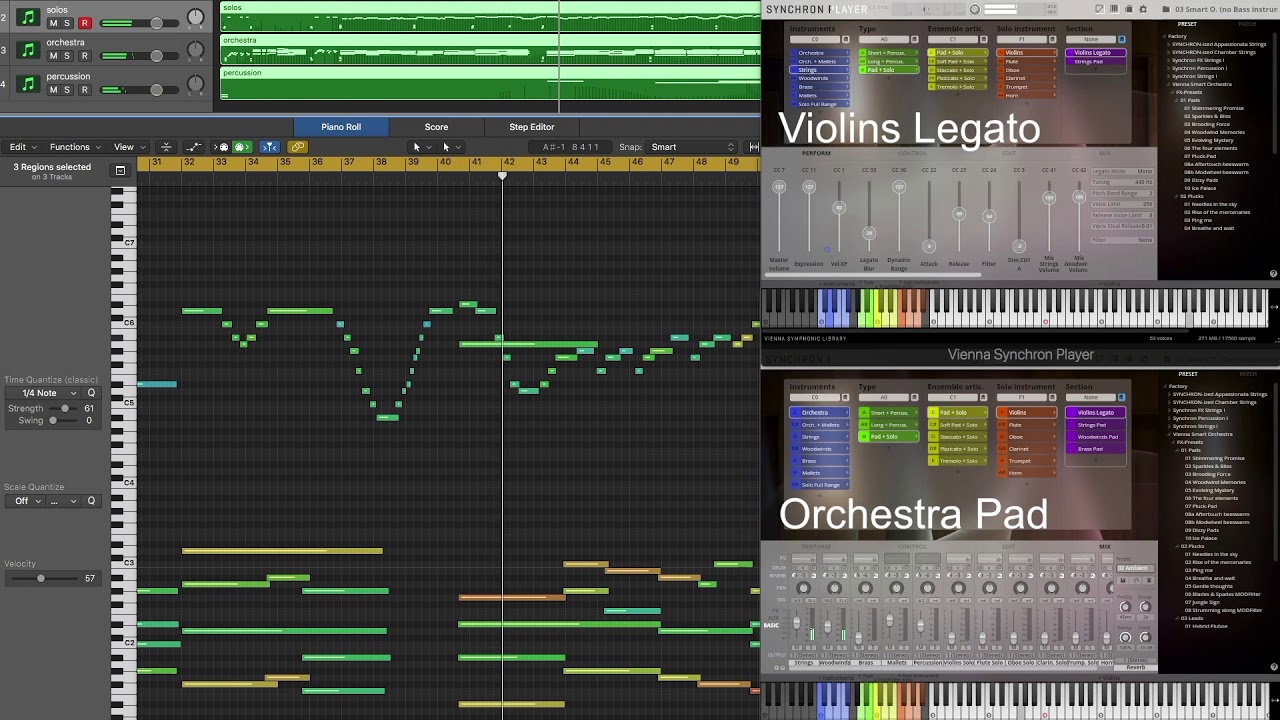Disable record on the solos track
The image size is (1280, 720).
84,23
